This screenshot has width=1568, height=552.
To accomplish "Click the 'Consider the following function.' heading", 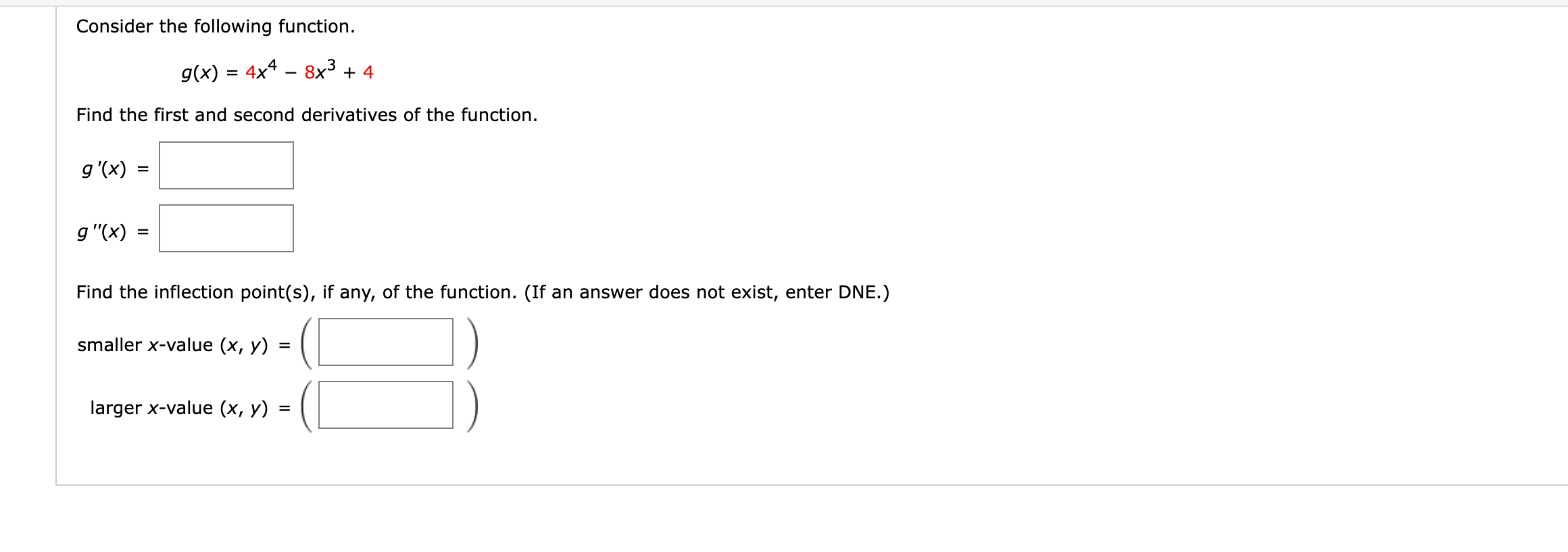I will 215,26.
